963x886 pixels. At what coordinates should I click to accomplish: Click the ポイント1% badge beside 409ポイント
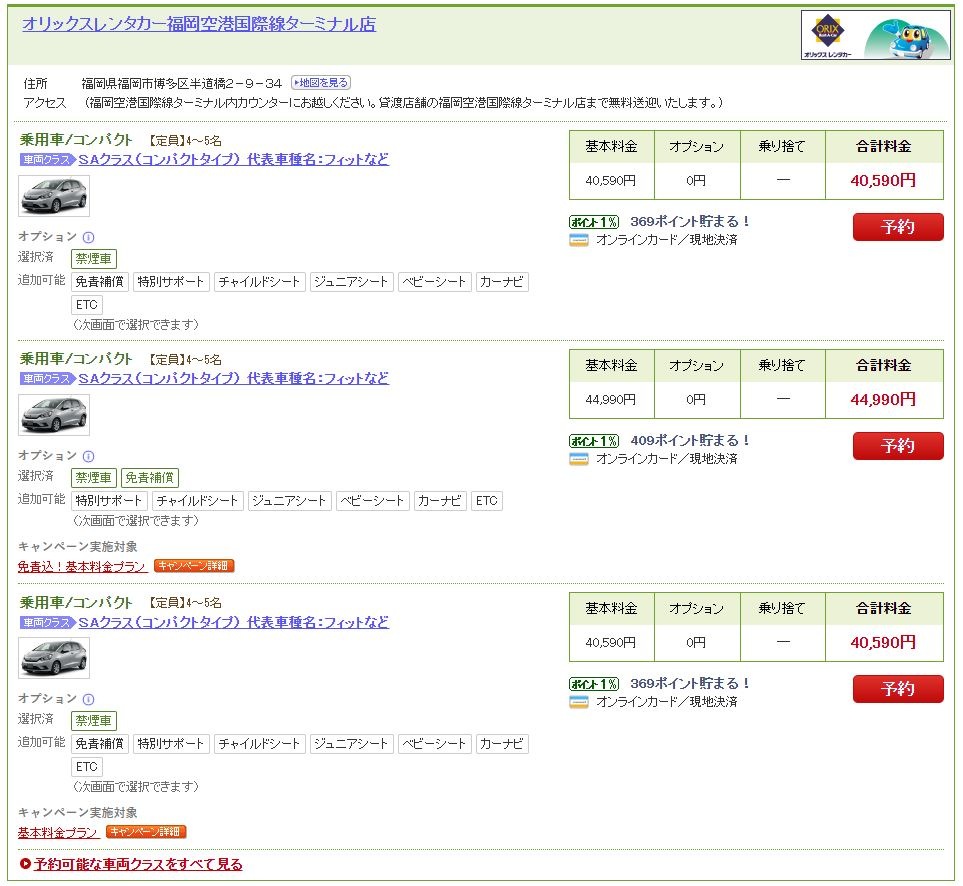click(x=594, y=441)
